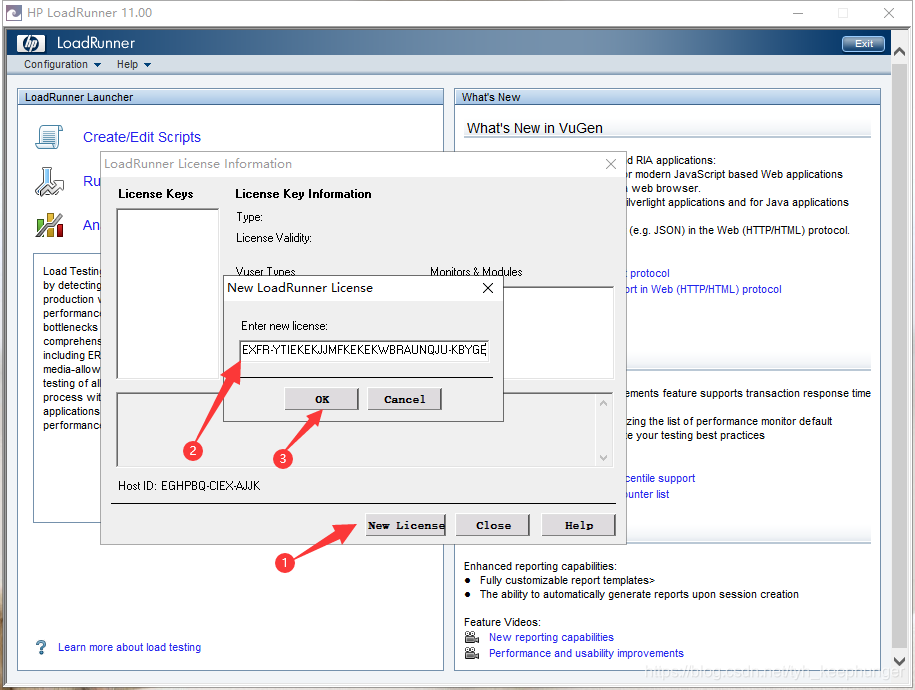Open Performance and usability improvements link
The width and height of the screenshot is (915, 690).
click(x=586, y=653)
